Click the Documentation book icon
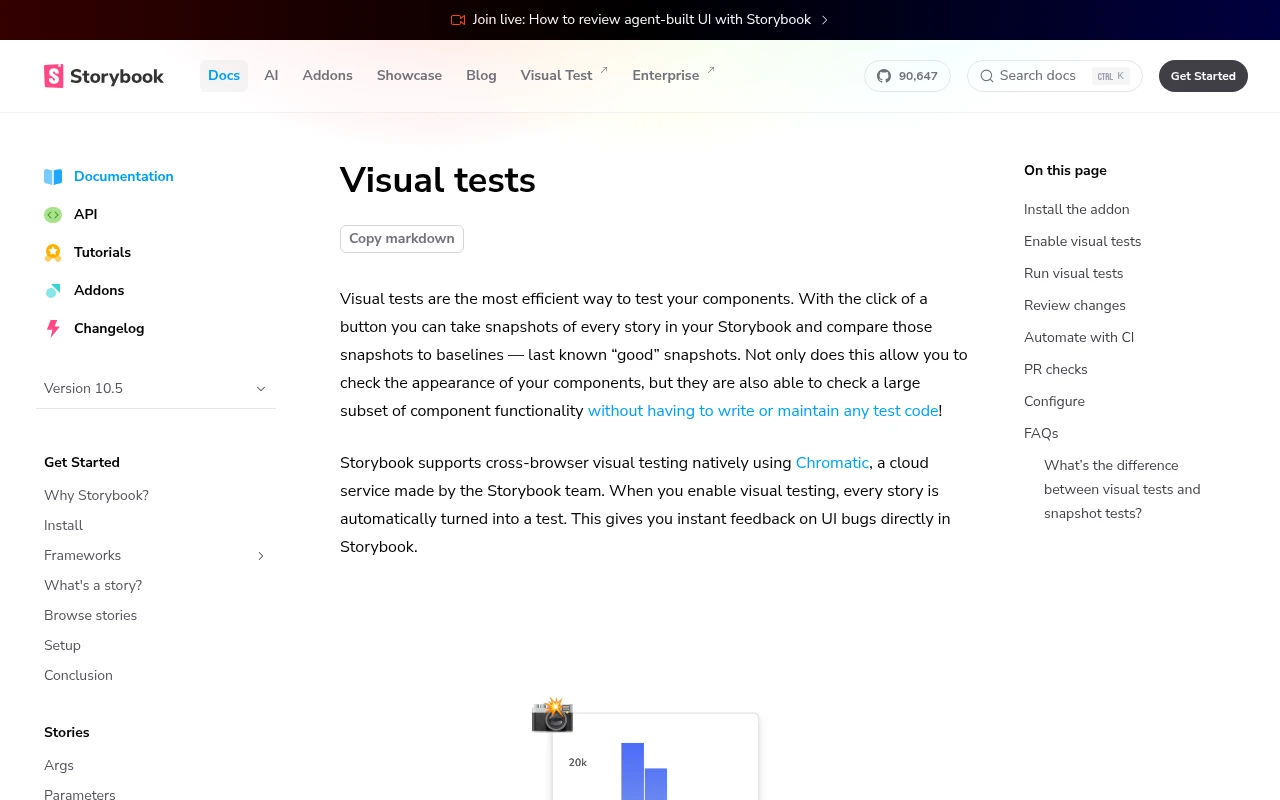The height and width of the screenshot is (800, 1280). click(x=53, y=177)
